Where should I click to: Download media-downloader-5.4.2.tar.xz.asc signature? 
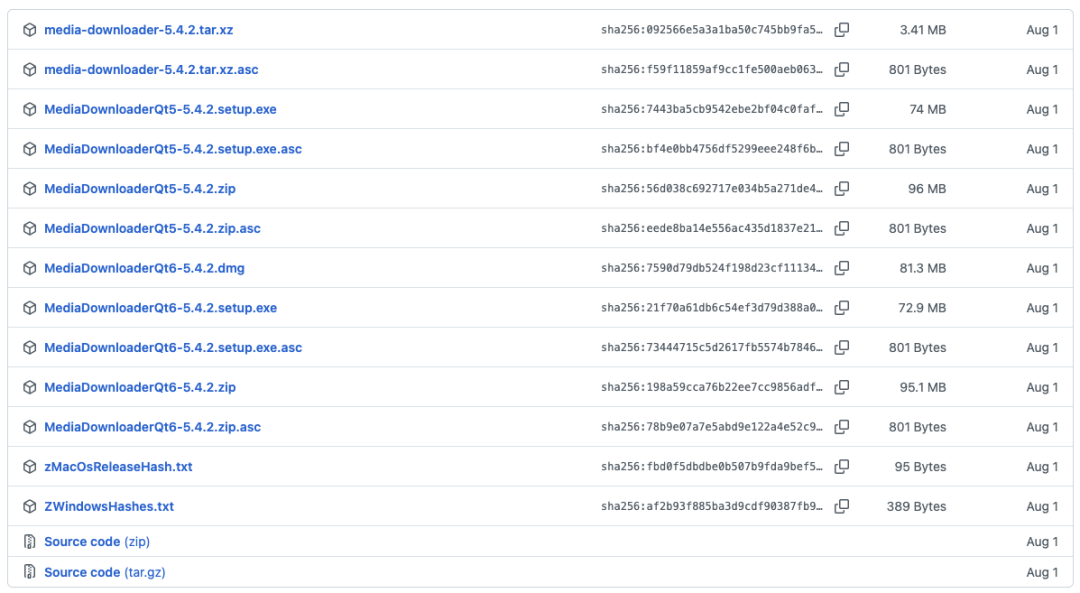point(152,70)
